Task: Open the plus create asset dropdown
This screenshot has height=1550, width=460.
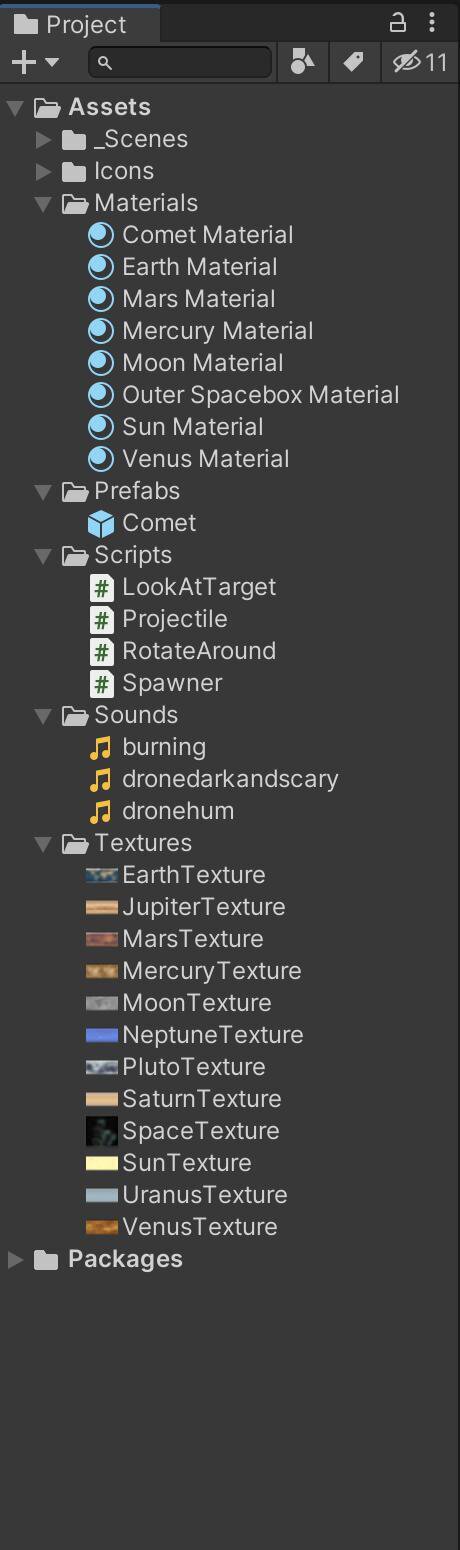Action: [x=35, y=62]
